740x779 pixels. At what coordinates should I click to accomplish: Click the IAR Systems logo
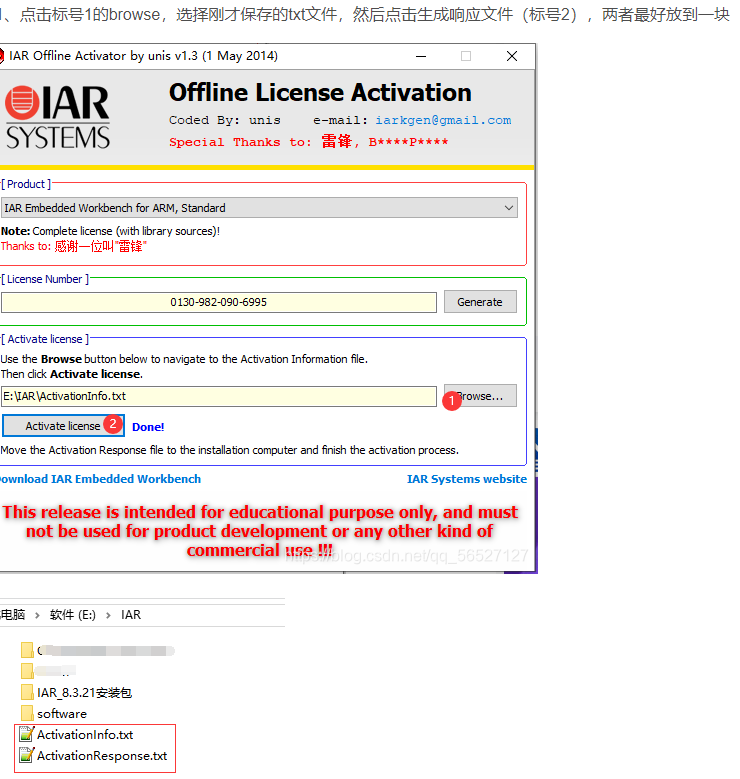57,118
